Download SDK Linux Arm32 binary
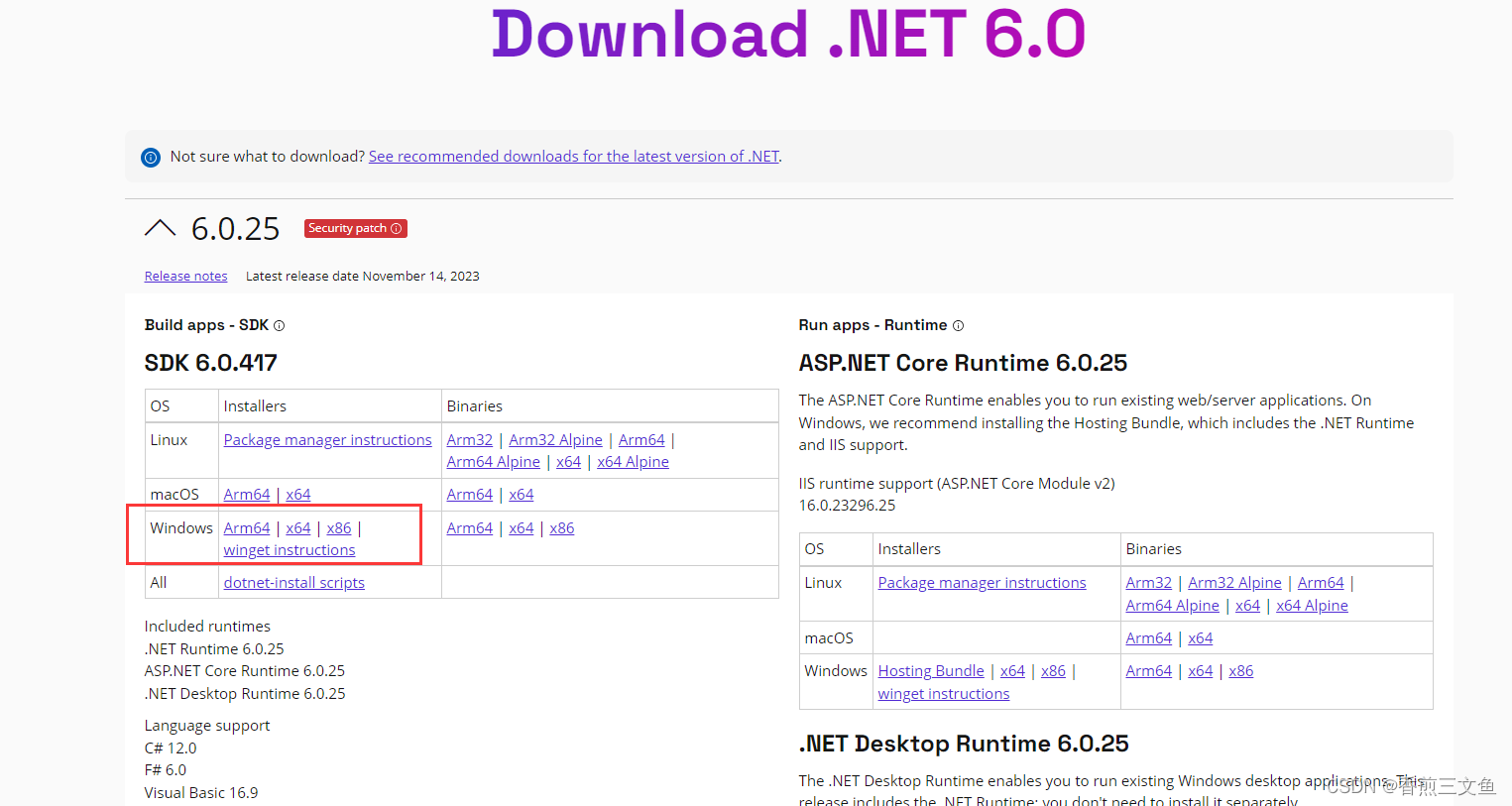Image resolution: width=1512 pixels, height=806 pixels. click(x=469, y=440)
